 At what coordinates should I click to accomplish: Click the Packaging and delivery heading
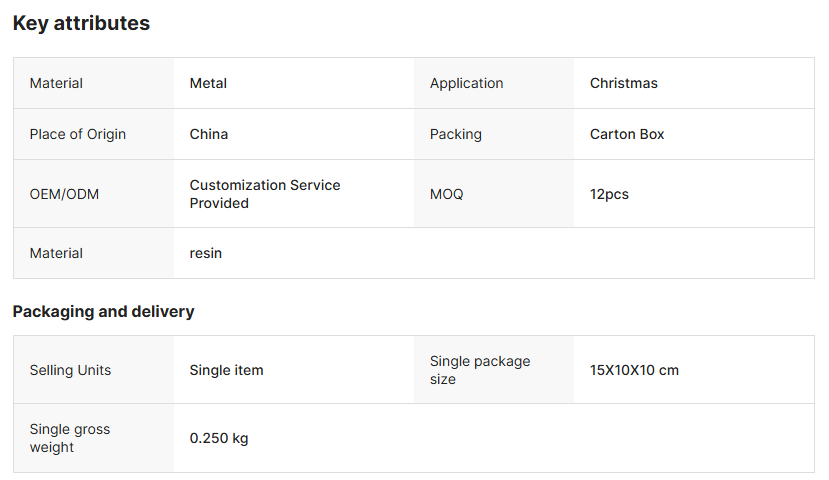point(103,311)
